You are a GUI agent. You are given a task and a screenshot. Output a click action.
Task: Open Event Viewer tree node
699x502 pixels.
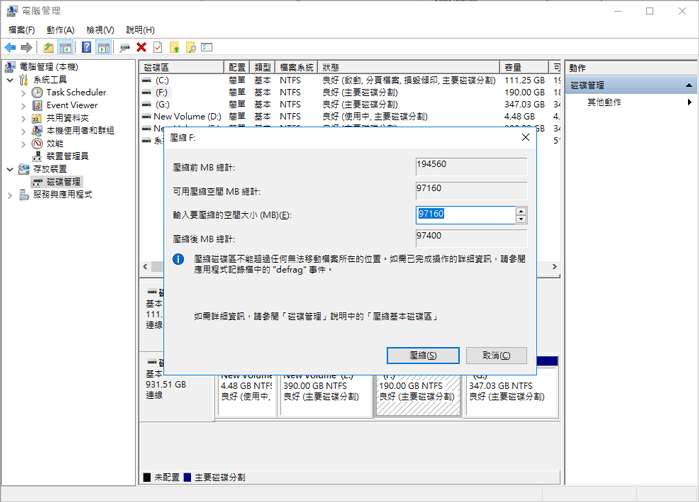point(71,105)
